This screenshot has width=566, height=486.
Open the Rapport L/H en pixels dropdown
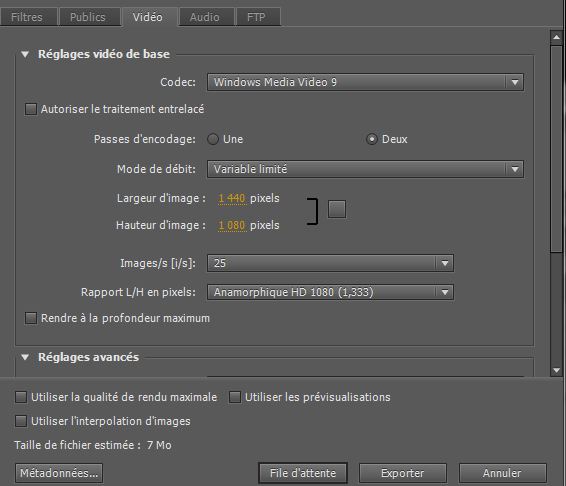(330, 292)
